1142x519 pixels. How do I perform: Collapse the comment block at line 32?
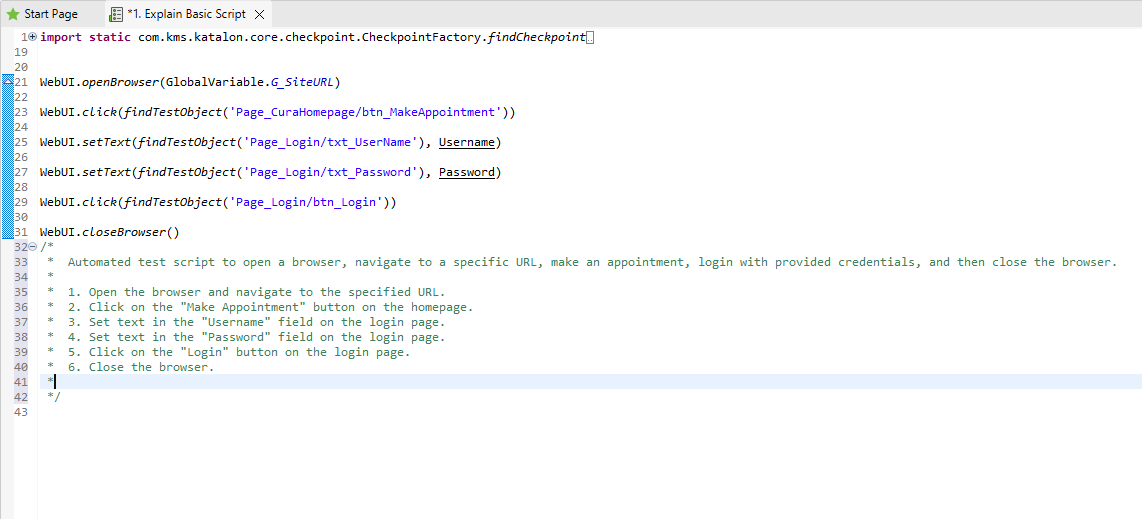[x=33, y=247]
